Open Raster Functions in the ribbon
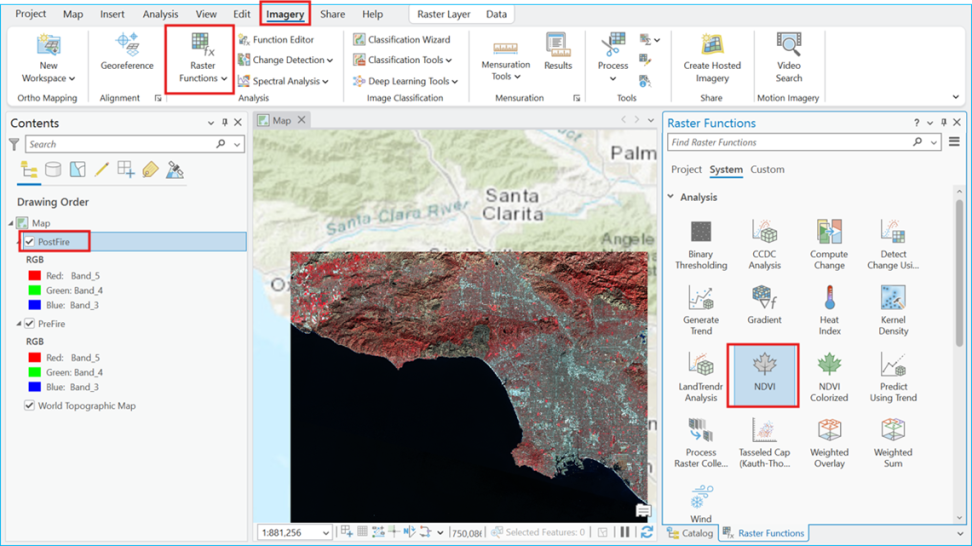 pyautogui.click(x=202, y=59)
